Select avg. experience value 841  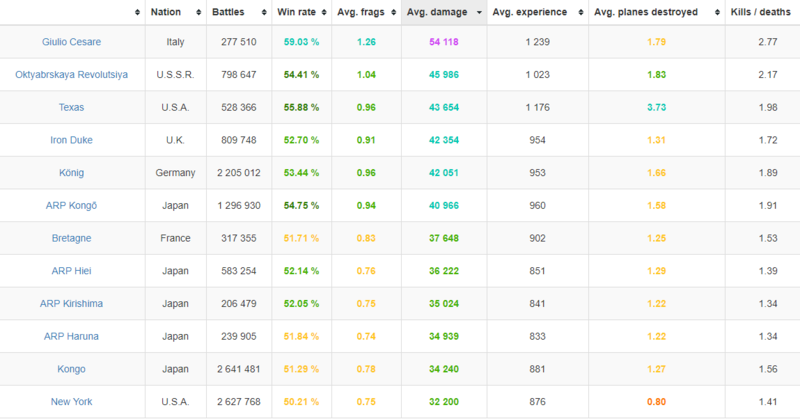pos(537,303)
